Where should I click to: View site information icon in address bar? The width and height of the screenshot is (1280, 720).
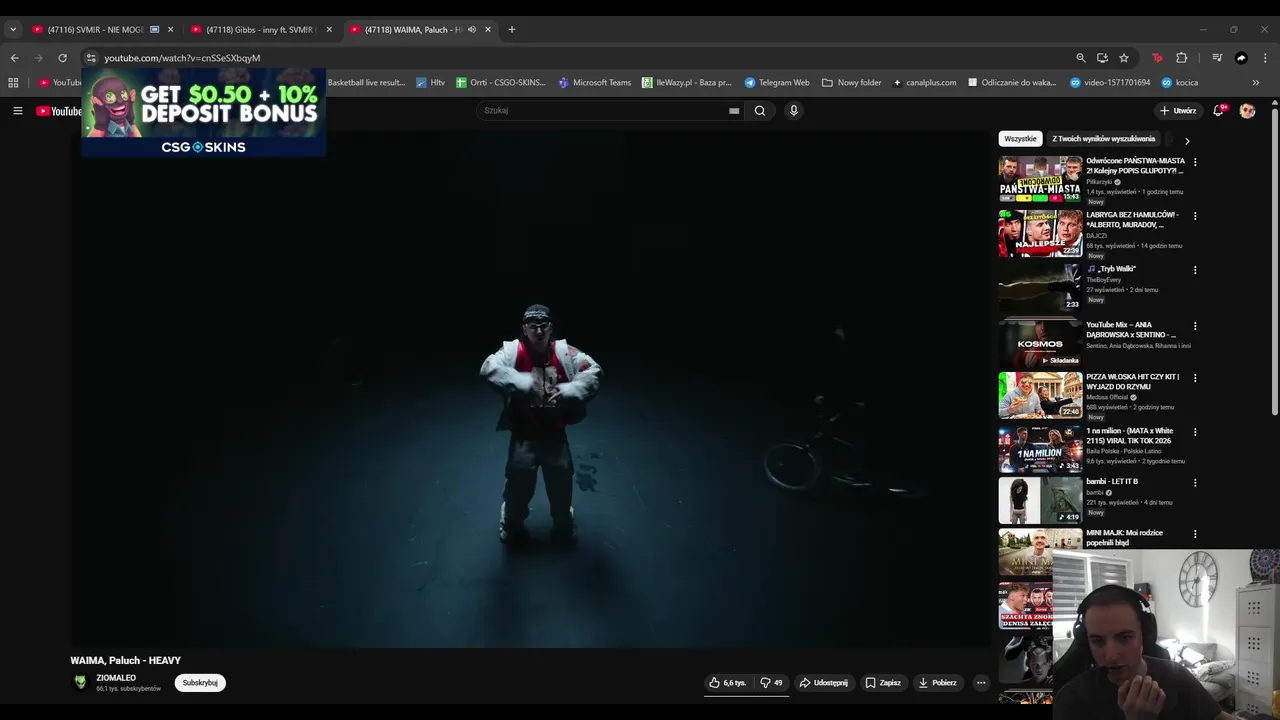click(x=91, y=58)
